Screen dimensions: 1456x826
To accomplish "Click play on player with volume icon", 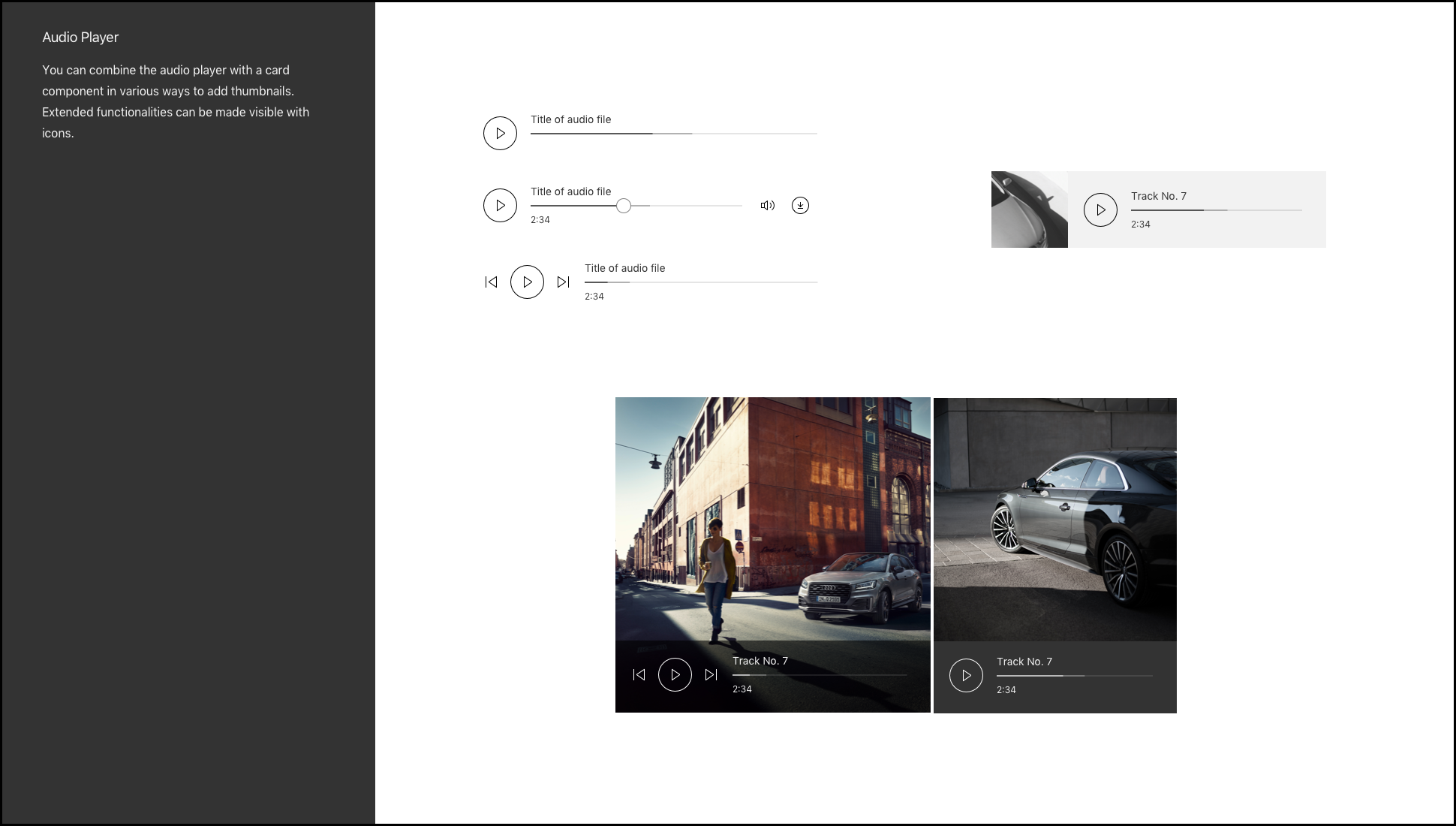I will click(500, 205).
